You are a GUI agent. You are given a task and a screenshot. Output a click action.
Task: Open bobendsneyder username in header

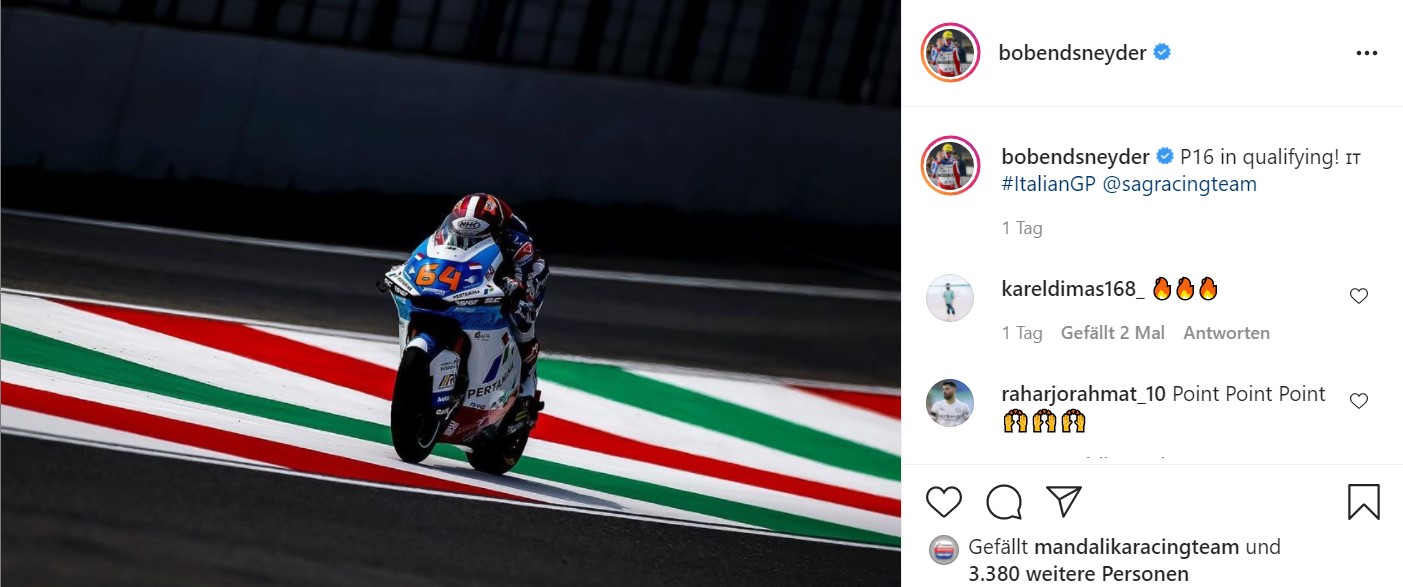(1072, 53)
